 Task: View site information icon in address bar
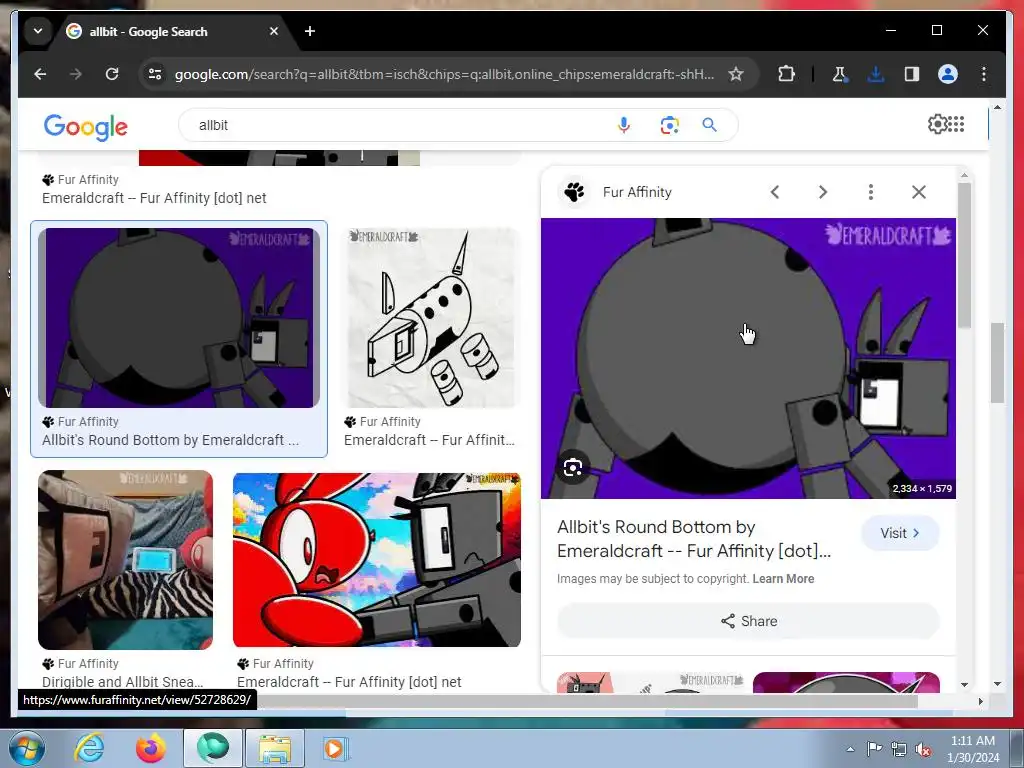(x=155, y=74)
